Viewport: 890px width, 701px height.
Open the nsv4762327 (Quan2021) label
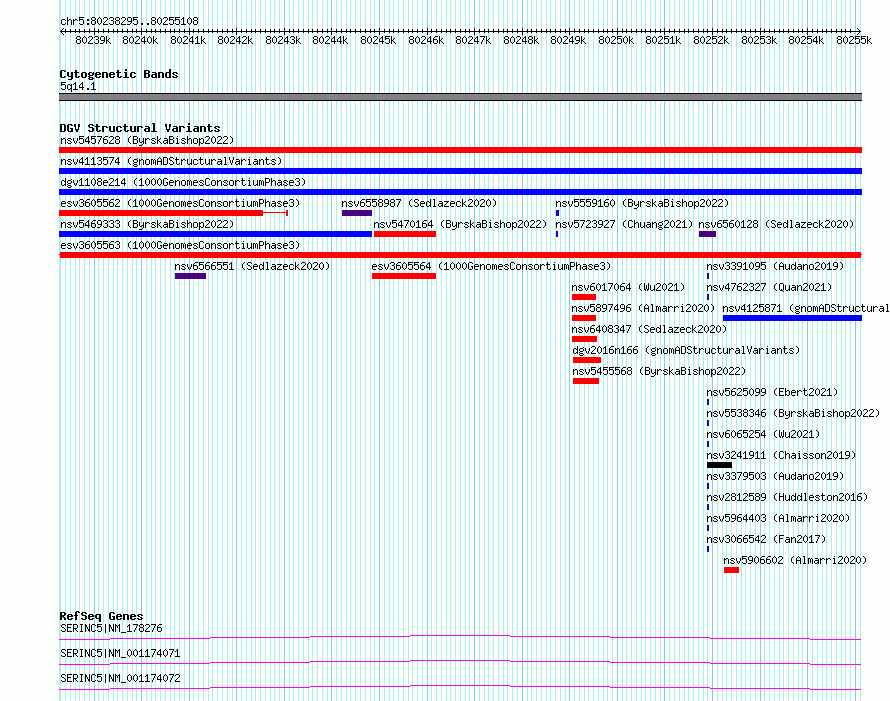(x=769, y=287)
